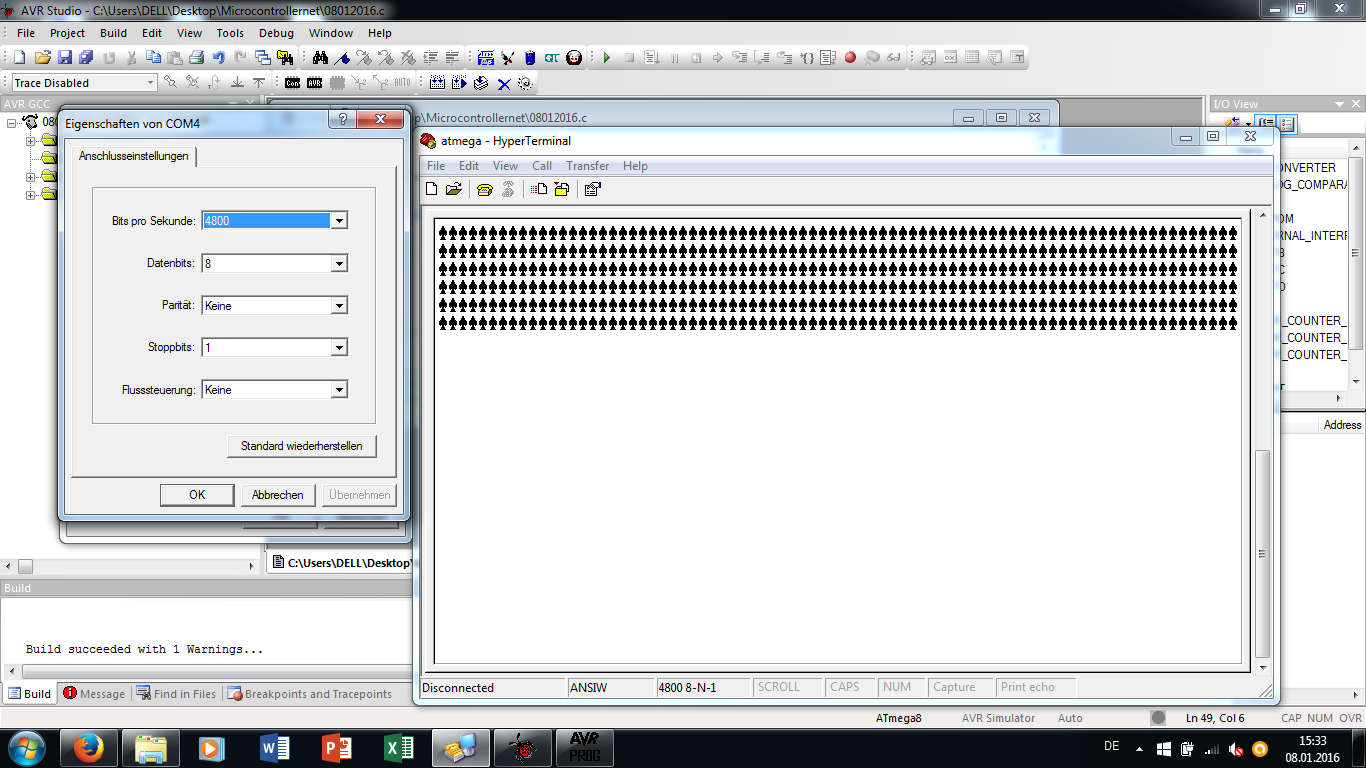The image size is (1366, 768).
Task: Open the Stoppbits dropdown
Action: point(339,348)
